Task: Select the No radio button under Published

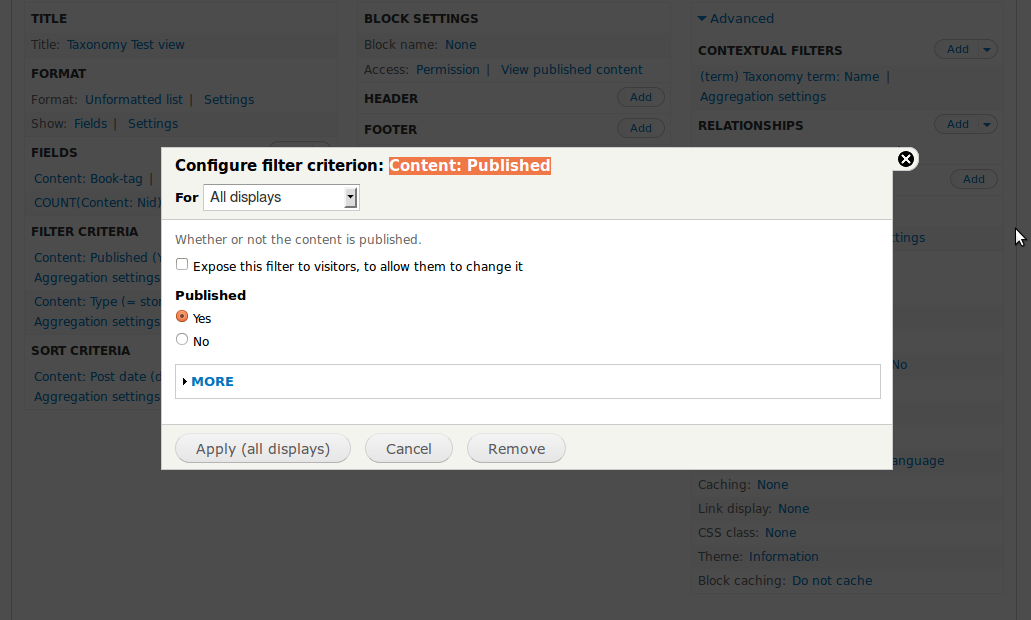Action: click(x=182, y=339)
